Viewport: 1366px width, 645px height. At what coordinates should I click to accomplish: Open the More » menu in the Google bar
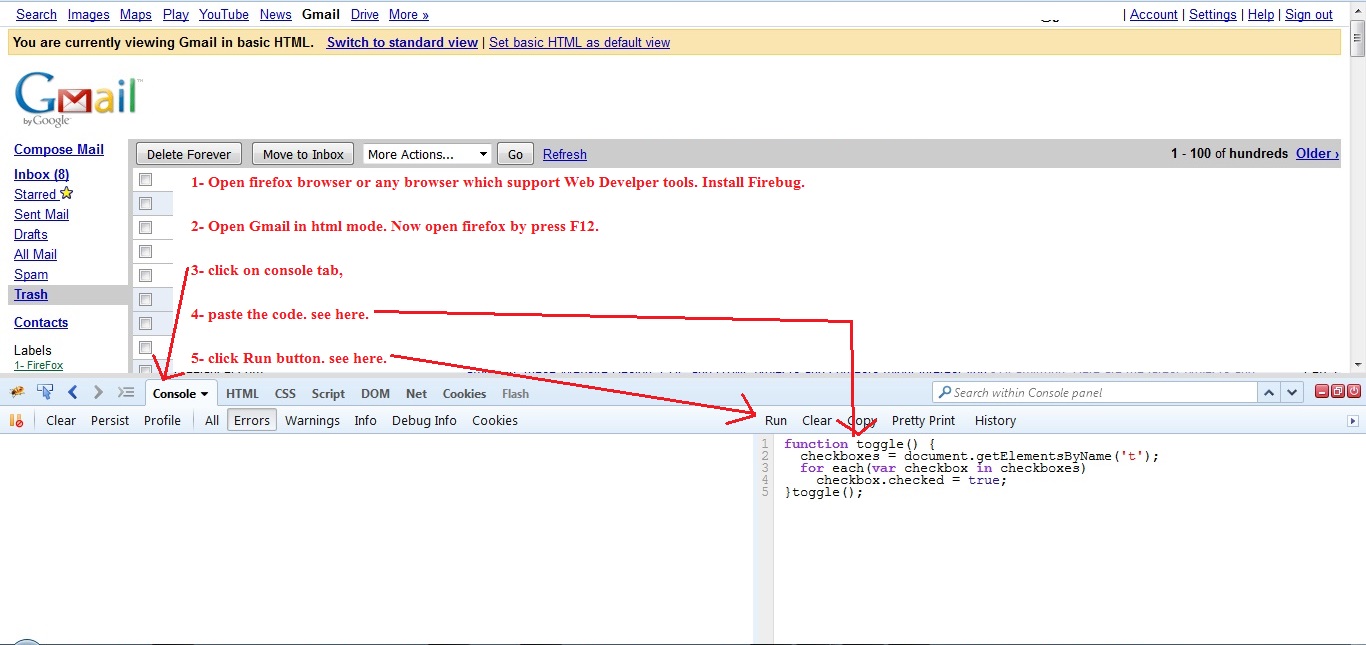pos(409,14)
